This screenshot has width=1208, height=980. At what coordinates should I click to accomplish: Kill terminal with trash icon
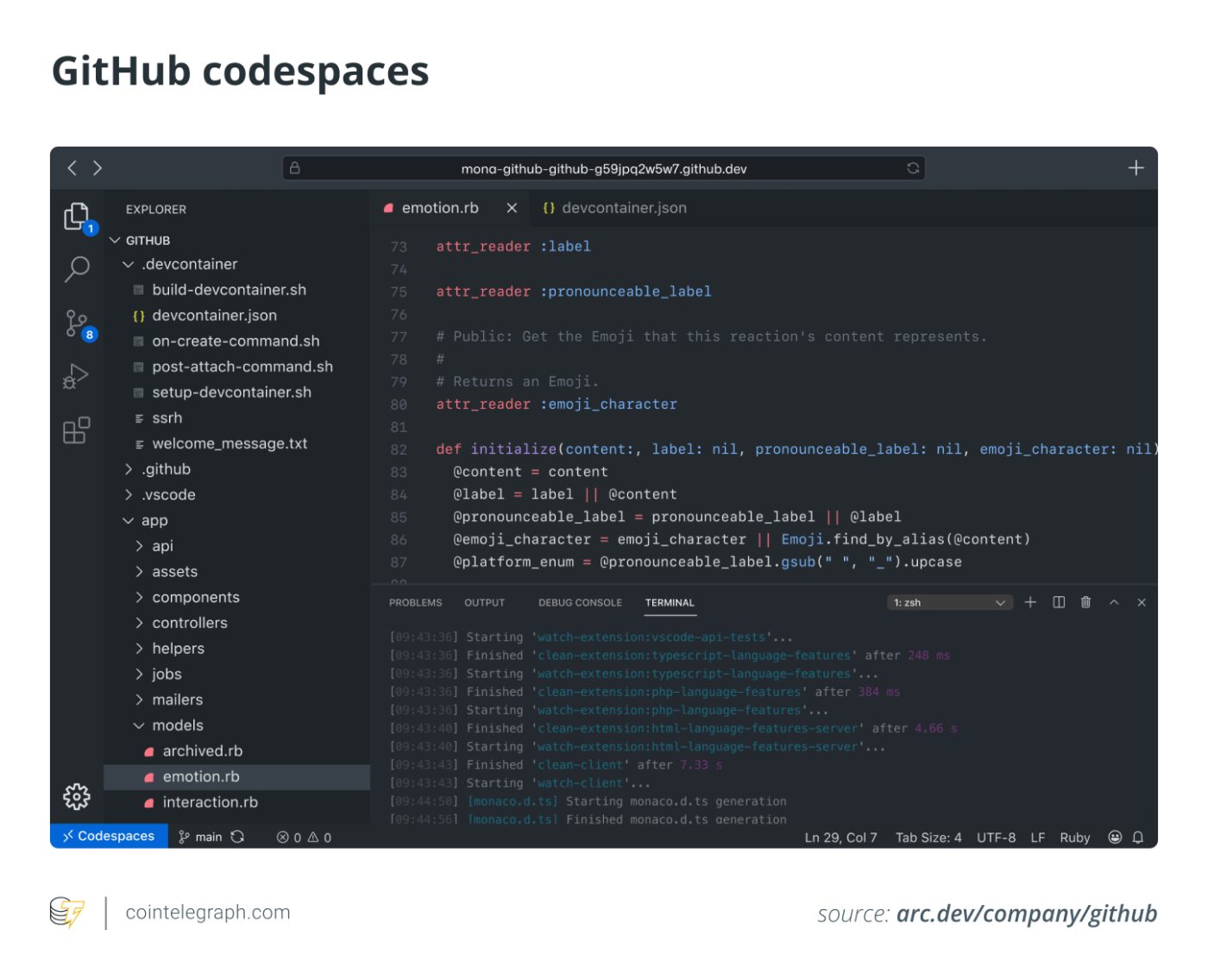coord(1085,602)
